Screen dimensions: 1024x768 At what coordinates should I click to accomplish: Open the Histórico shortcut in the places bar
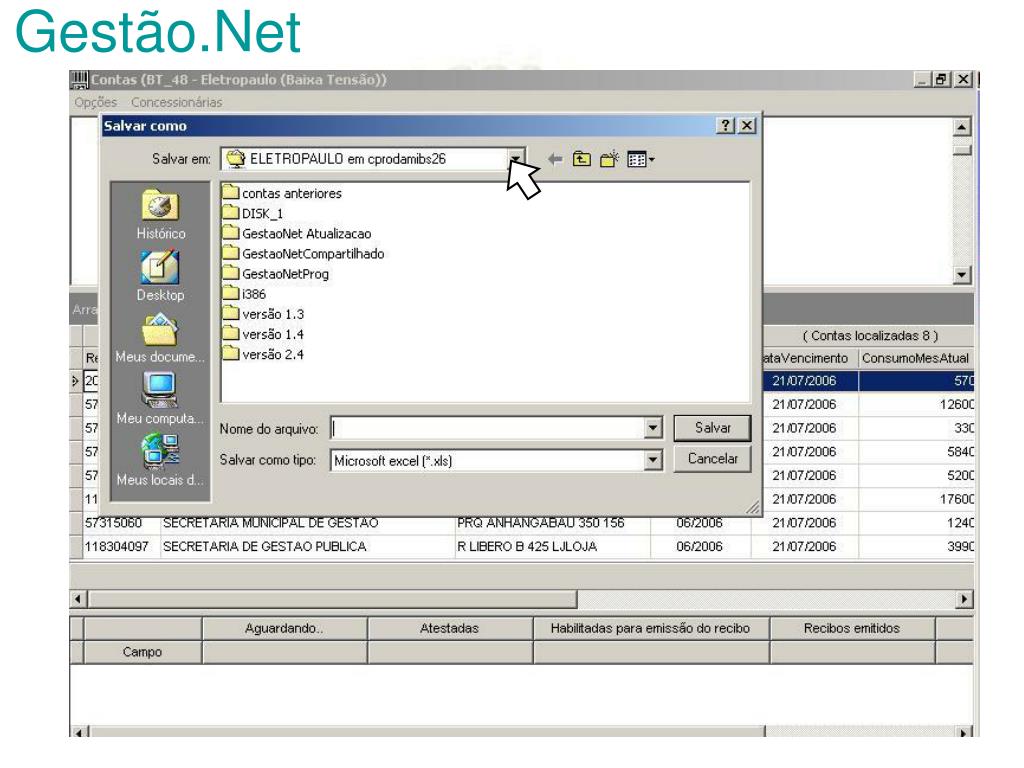[161, 214]
